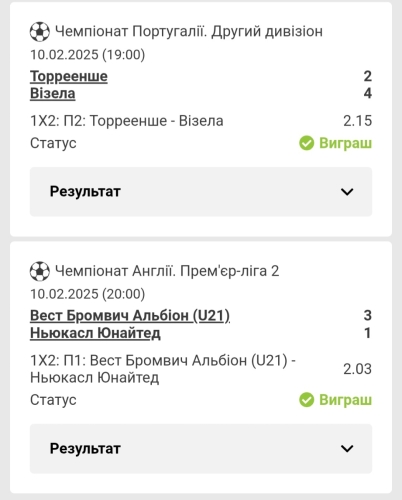Open the Торреенше team link
Viewport: 402px width, 500px height.
[x=69, y=76]
